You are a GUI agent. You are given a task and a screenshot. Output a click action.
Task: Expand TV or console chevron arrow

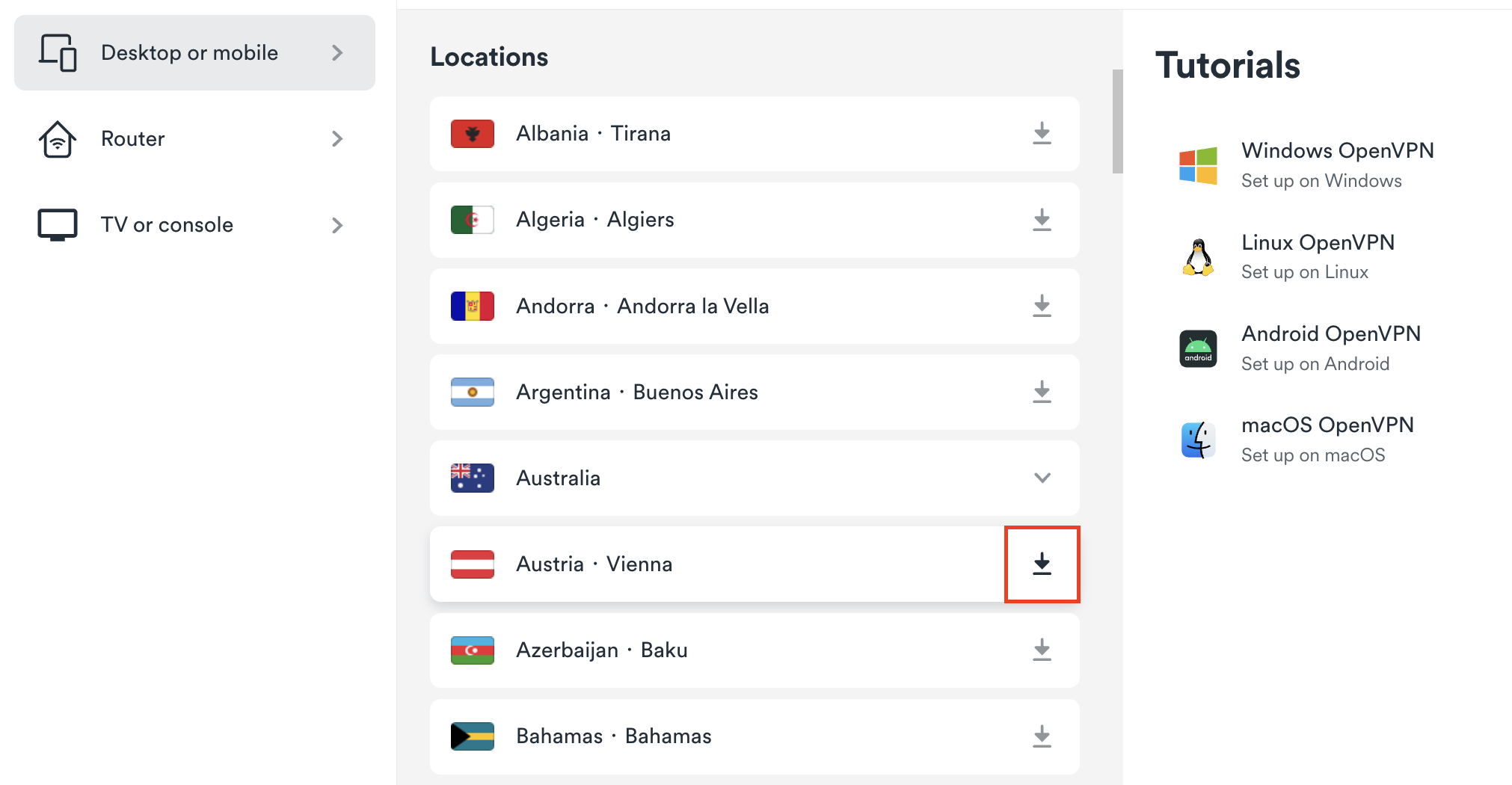[337, 225]
